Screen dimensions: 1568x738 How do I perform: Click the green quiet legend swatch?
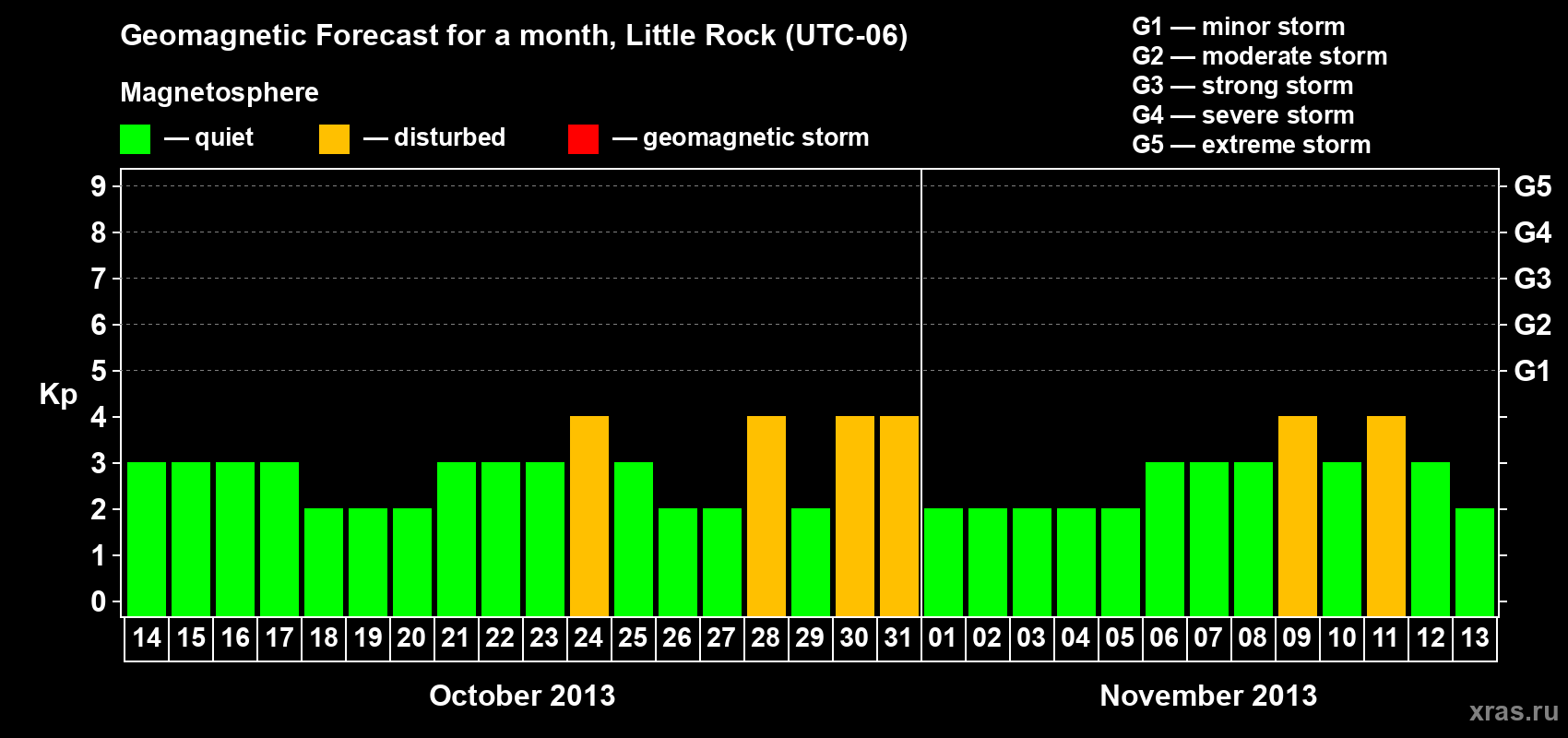point(135,139)
